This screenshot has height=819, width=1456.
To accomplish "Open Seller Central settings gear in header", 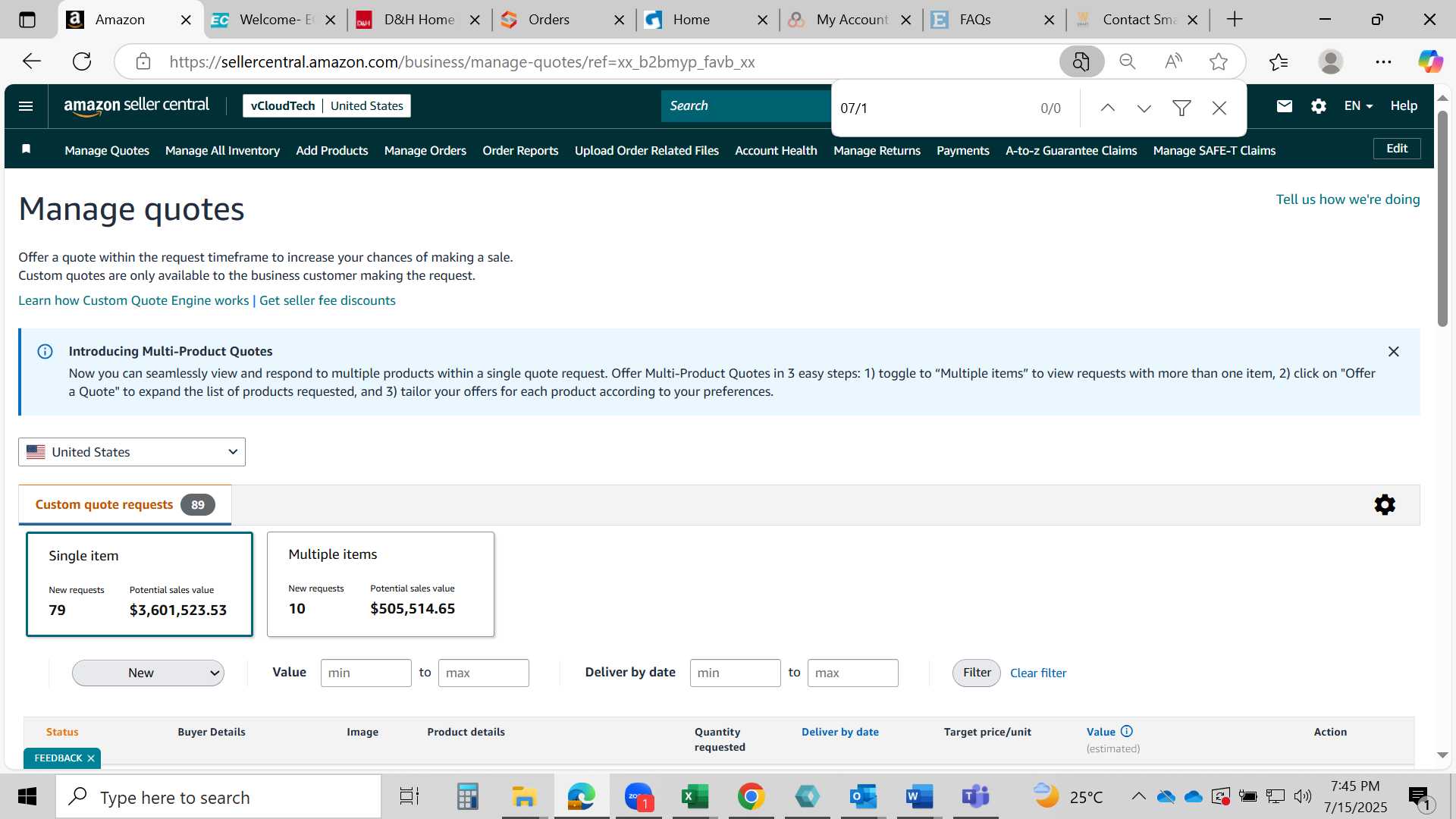I will (1319, 106).
